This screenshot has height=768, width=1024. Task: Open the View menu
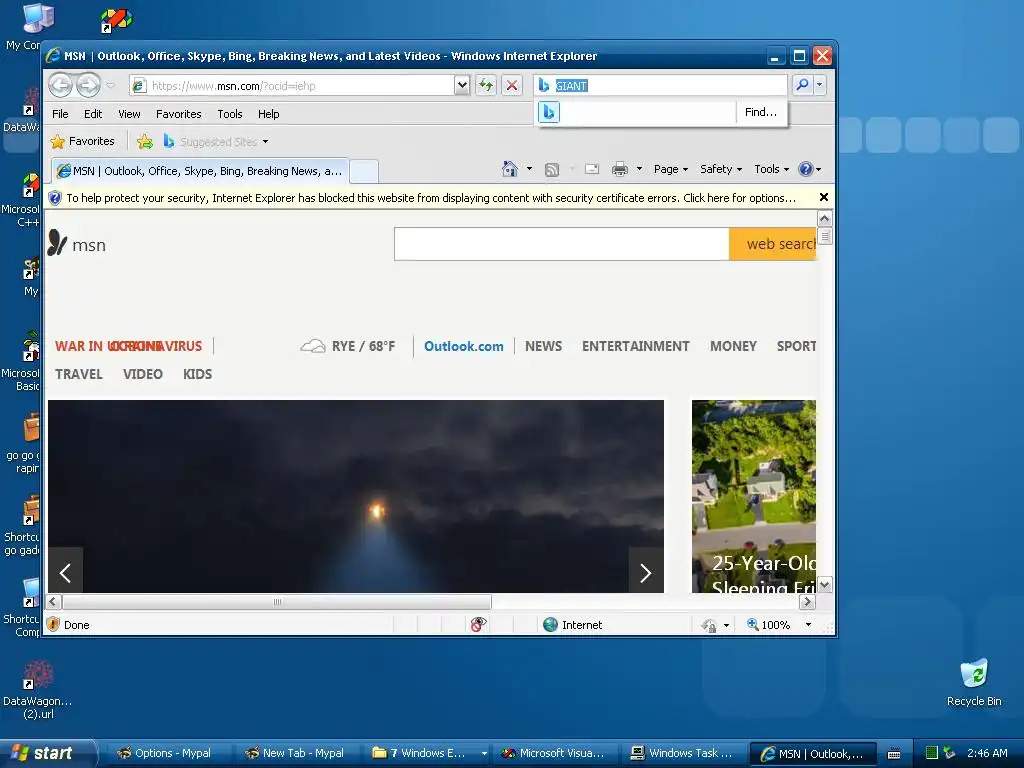coord(129,114)
